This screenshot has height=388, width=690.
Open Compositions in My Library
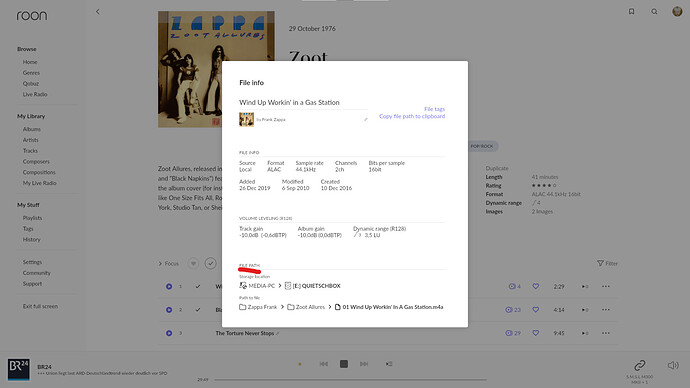point(39,172)
